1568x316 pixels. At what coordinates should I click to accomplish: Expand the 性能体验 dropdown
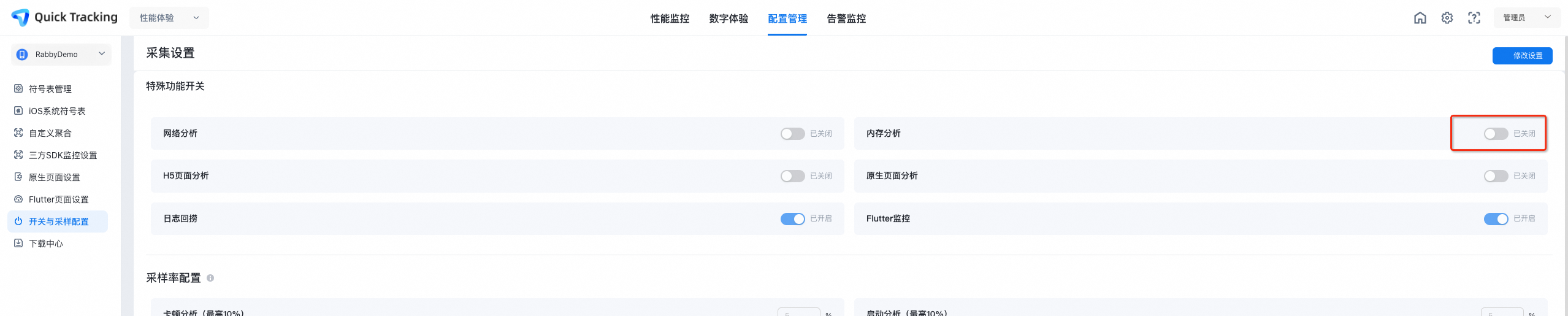pyautogui.click(x=169, y=18)
